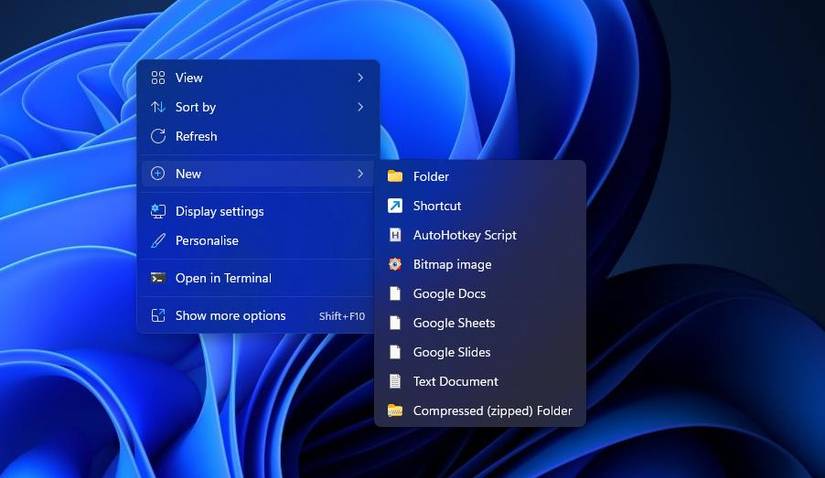Screen dimensions: 825x478
Task: Click the Bitmap image icon
Action: [x=395, y=264]
